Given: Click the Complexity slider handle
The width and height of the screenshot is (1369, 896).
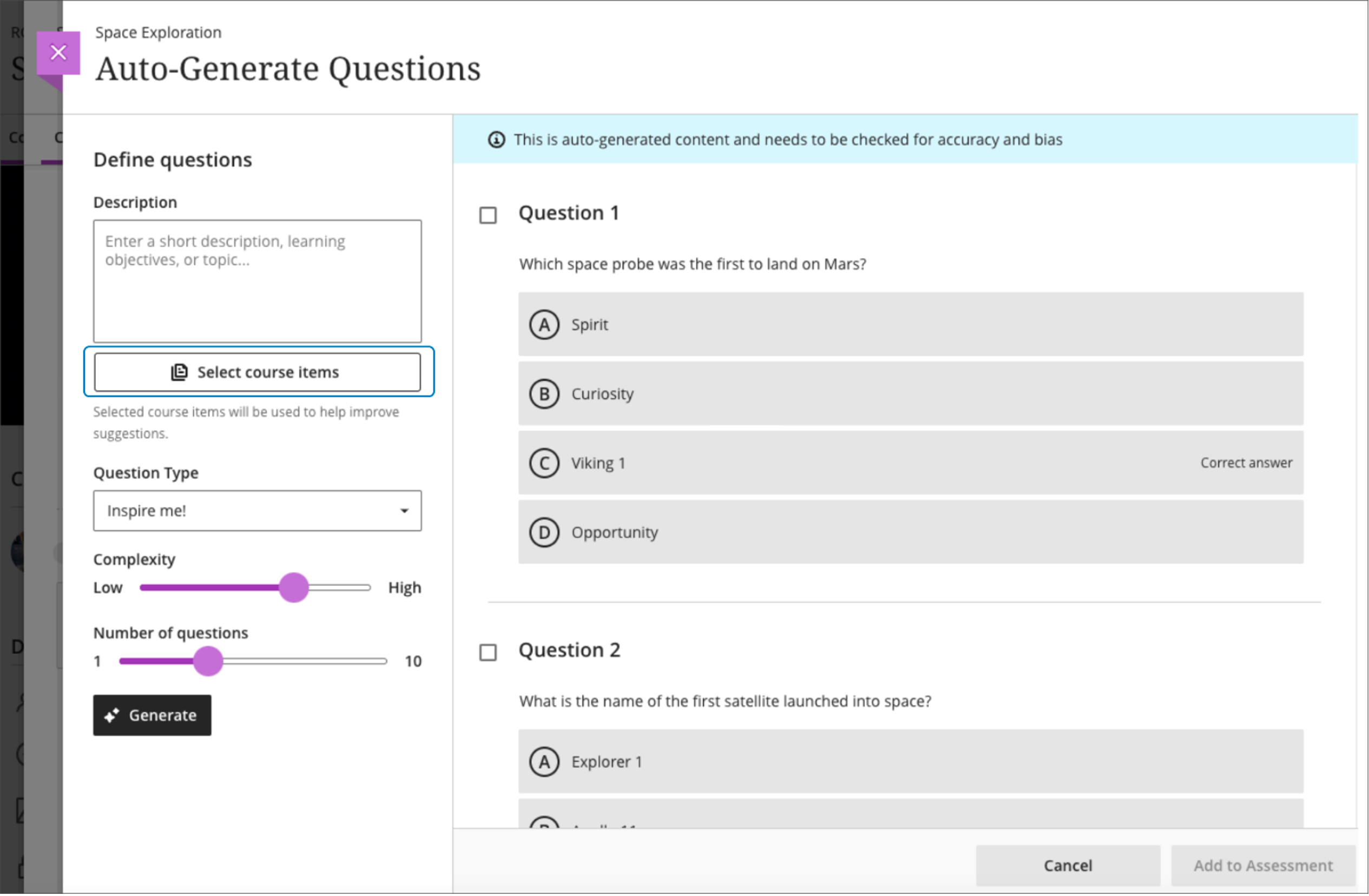Looking at the screenshot, I should click(294, 587).
